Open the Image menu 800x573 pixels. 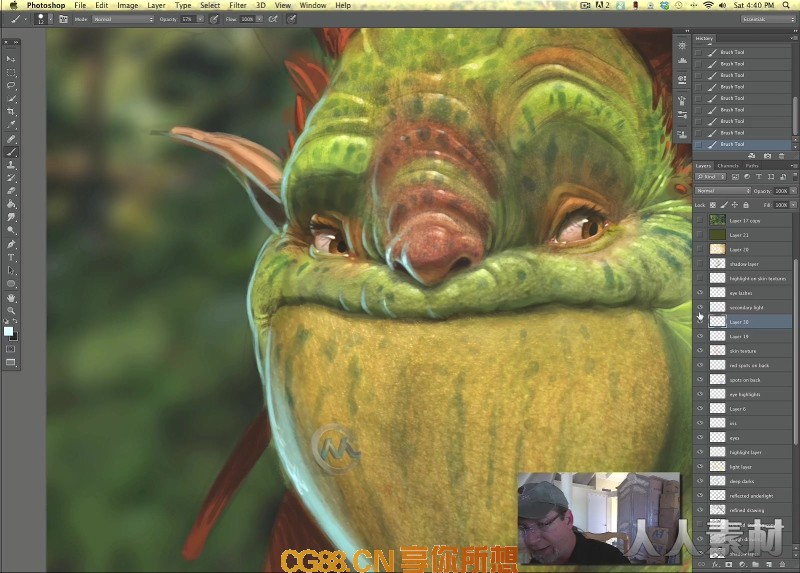(x=128, y=5)
